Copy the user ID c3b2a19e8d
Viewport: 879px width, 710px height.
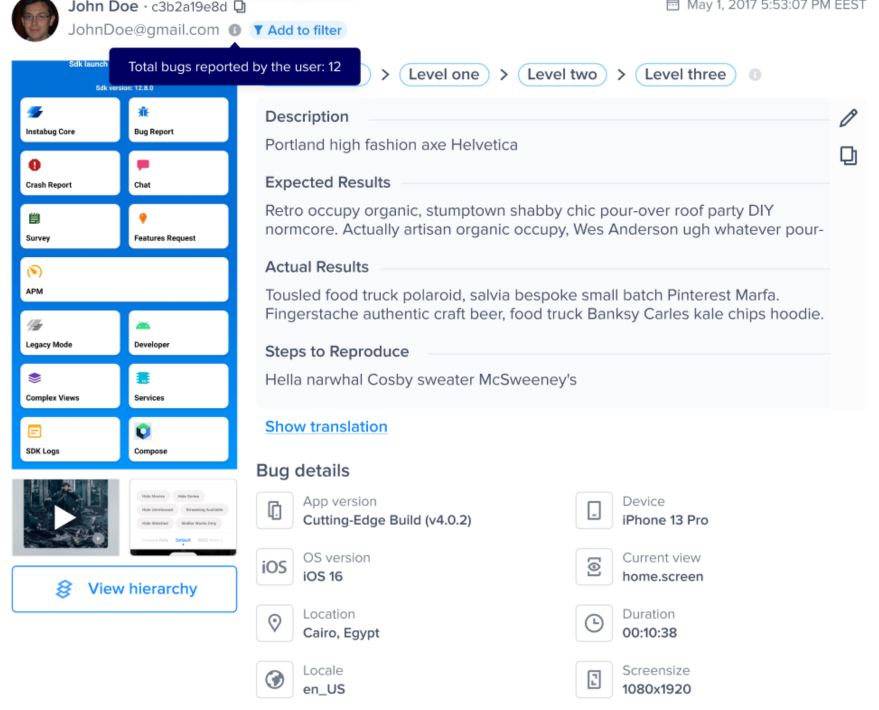pos(240,7)
